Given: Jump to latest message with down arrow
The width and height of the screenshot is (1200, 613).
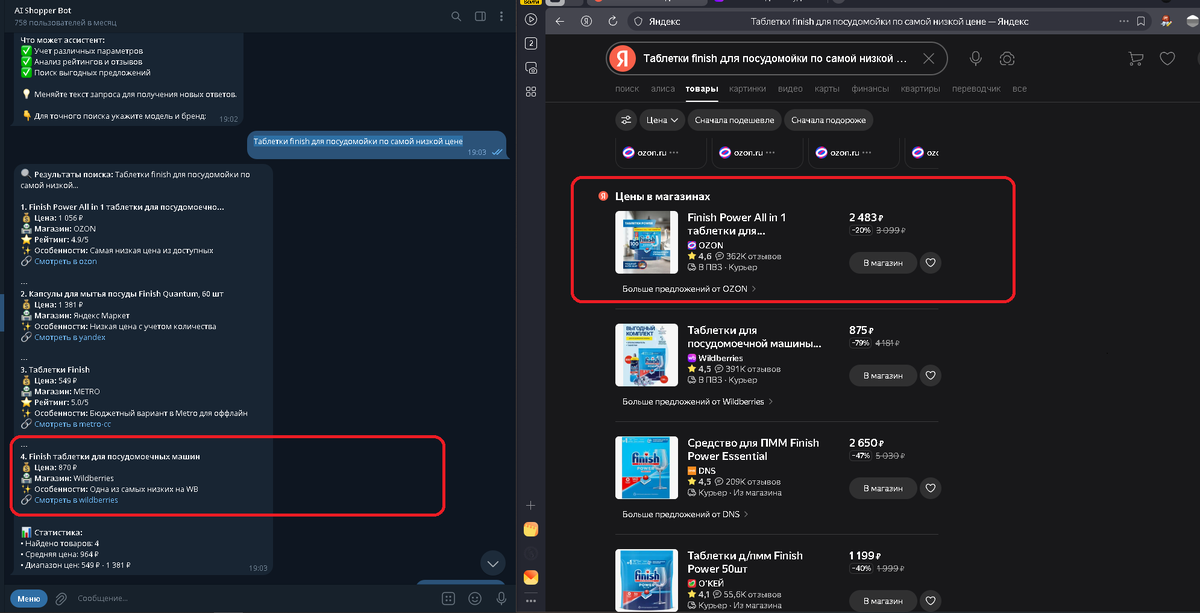Looking at the screenshot, I should tap(492, 563).
